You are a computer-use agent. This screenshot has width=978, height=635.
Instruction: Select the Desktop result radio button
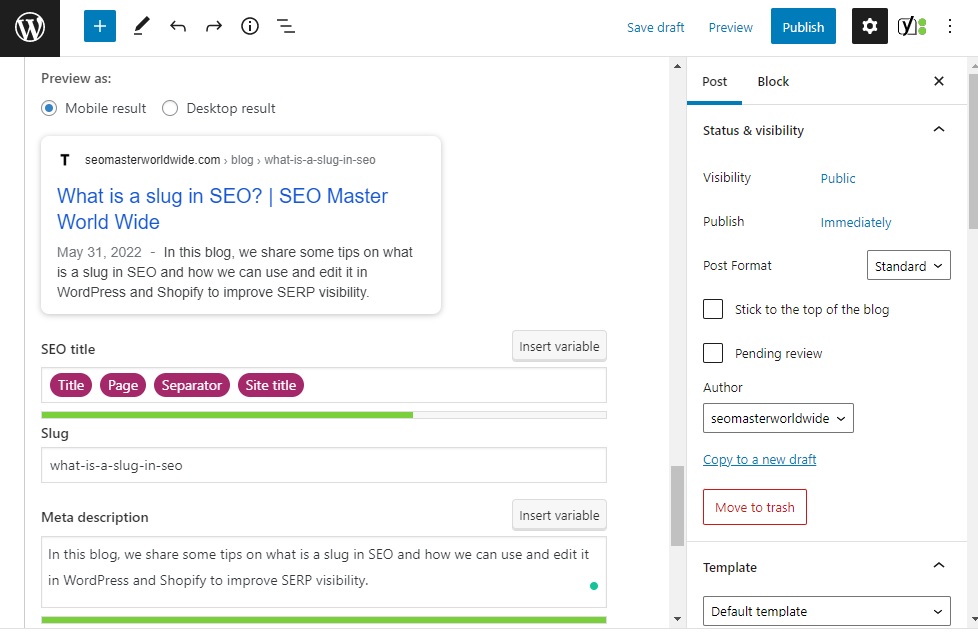[170, 109]
